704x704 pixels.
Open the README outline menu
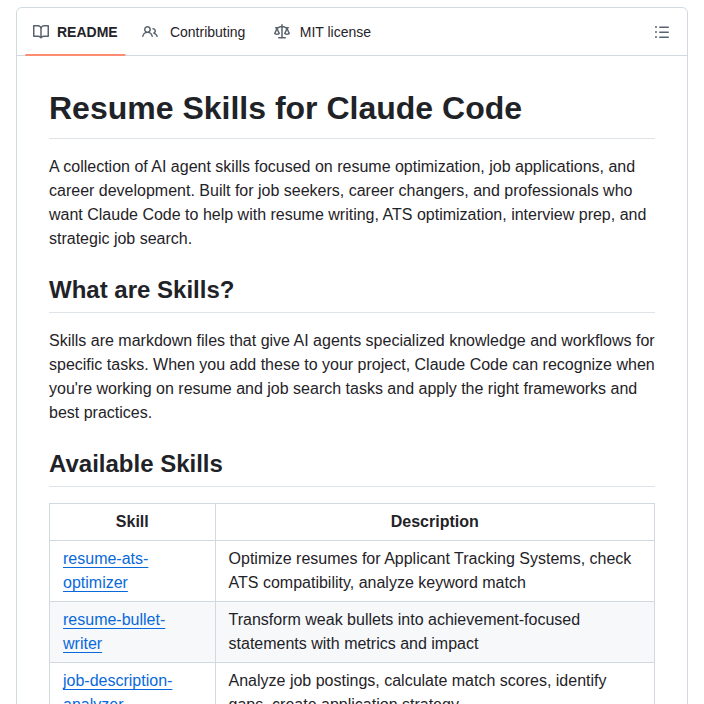[661, 32]
